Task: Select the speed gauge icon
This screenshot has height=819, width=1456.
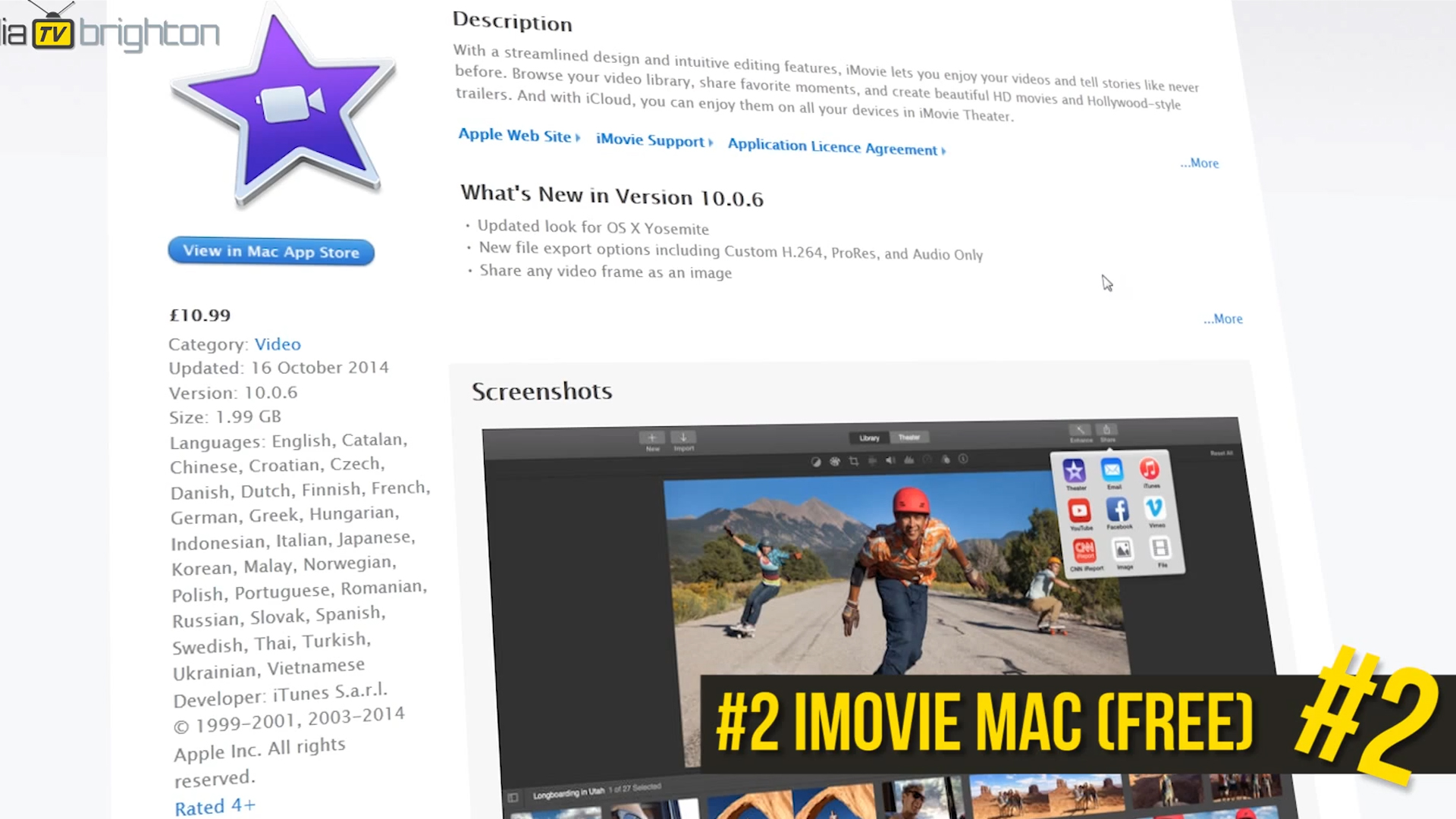Action: [x=927, y=460]
